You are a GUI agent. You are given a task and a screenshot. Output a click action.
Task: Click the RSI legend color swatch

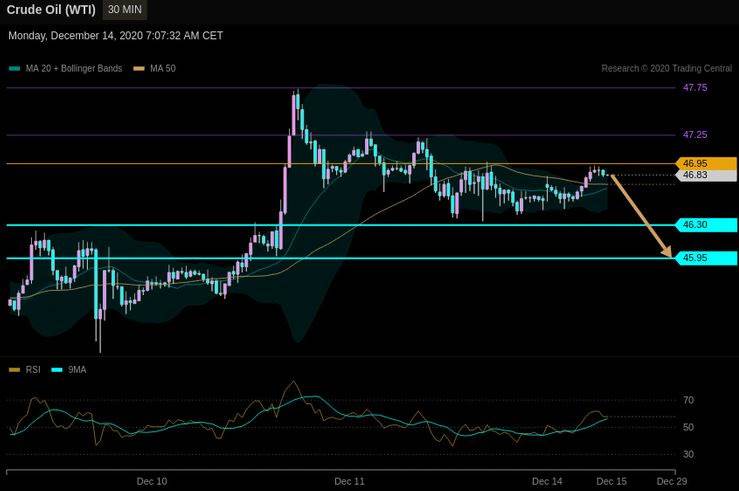pyautogui.click(x=15, y=370)
